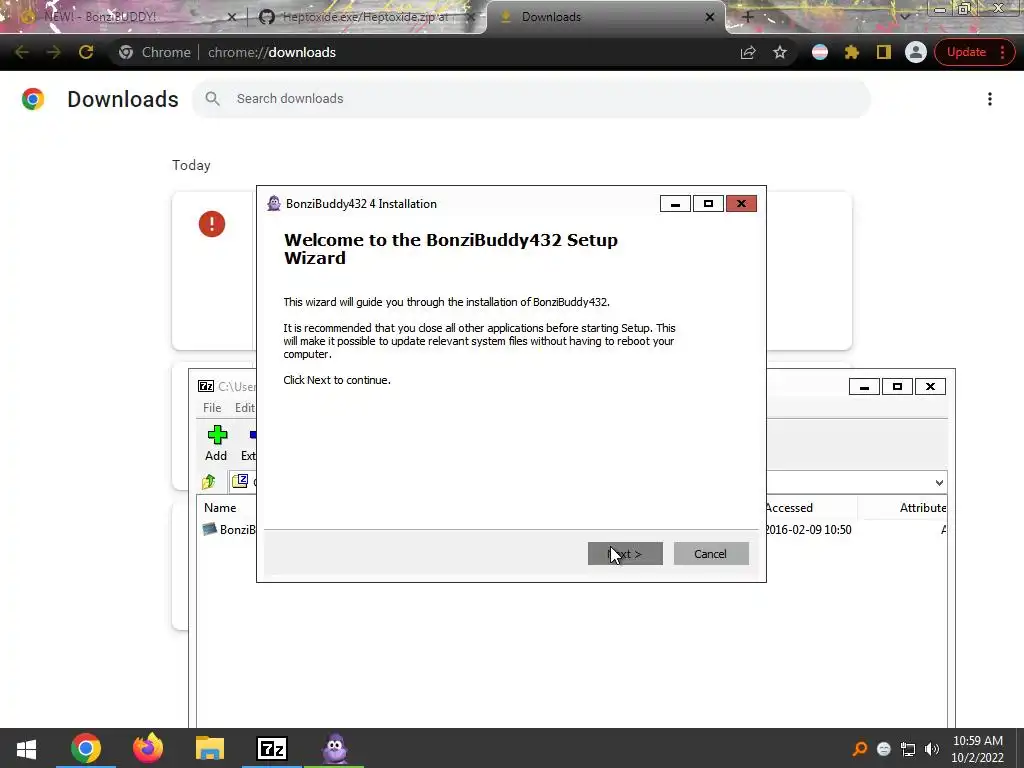
Task: Maximize the BonziBuddy432 installer window
Action: pos(708,204)
